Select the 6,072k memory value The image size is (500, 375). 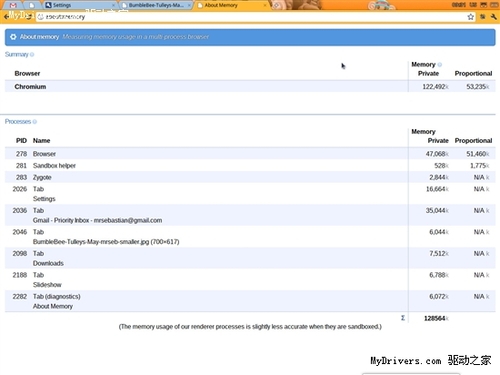[x=439, y=296]
